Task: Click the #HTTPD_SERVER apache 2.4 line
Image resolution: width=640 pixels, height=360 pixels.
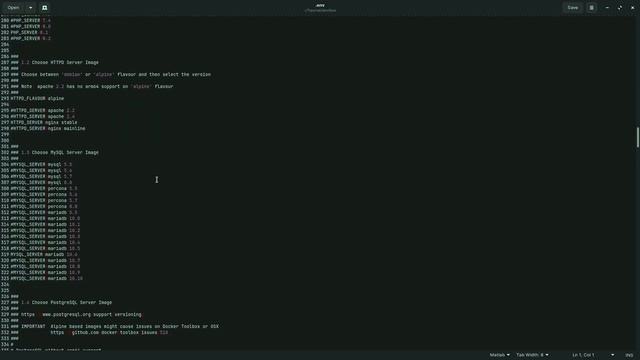Action: pos(42,116)
